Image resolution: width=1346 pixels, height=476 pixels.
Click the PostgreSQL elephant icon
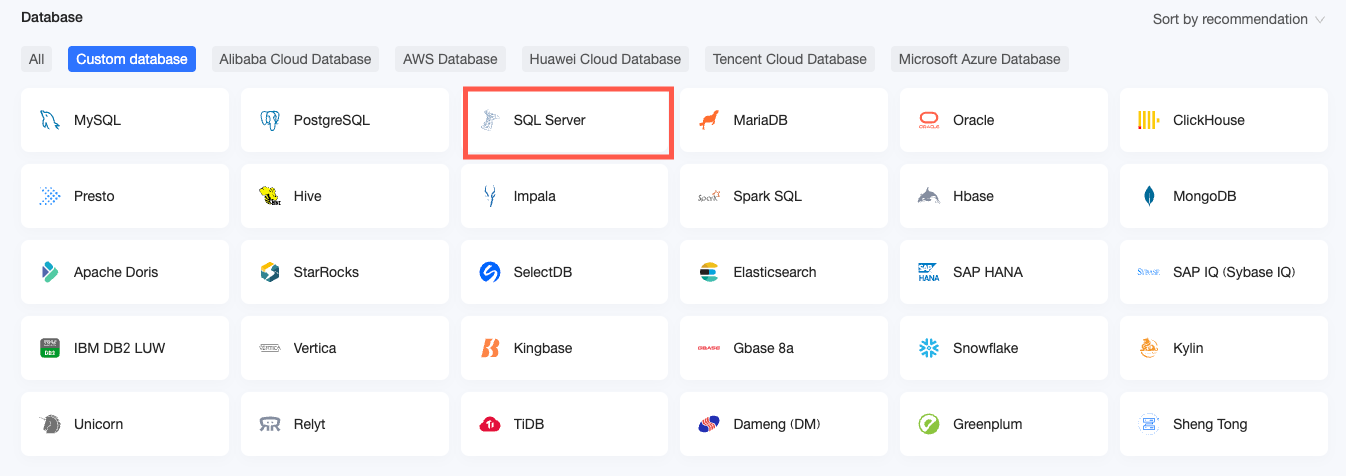click(x=269, y=120)
